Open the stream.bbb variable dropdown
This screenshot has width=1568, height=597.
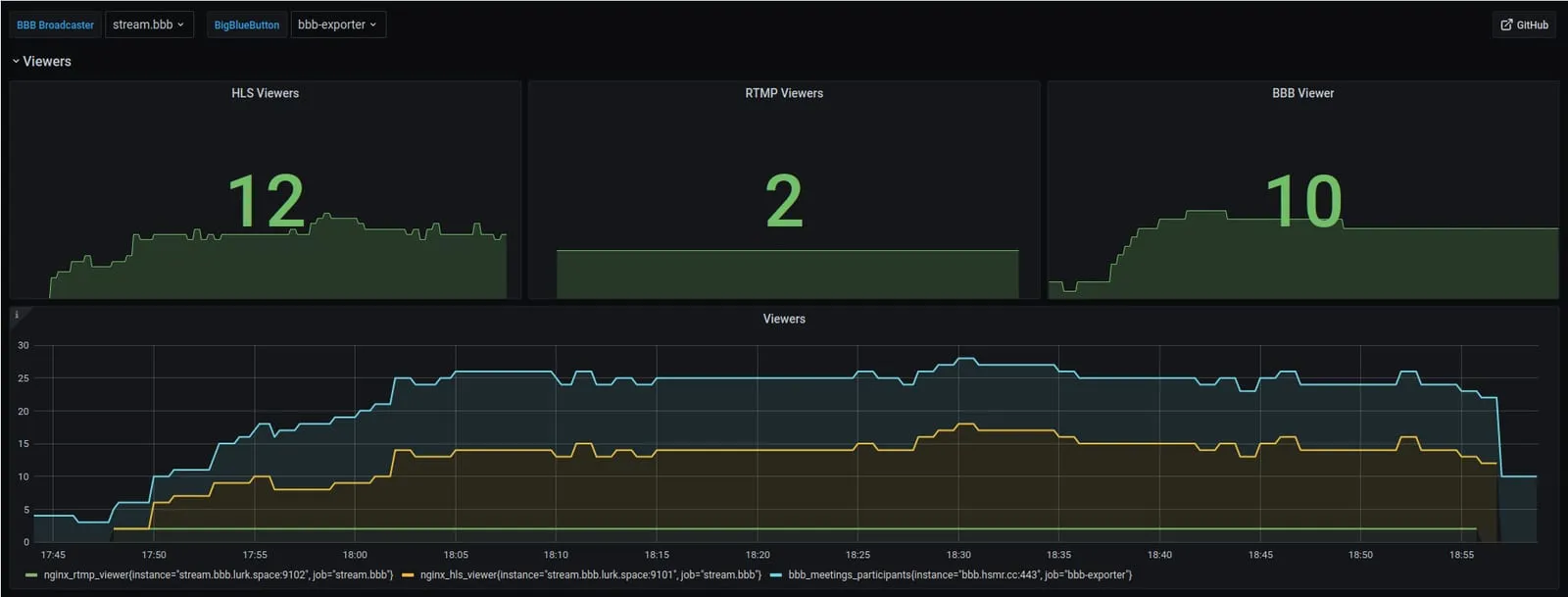[149, 25]
